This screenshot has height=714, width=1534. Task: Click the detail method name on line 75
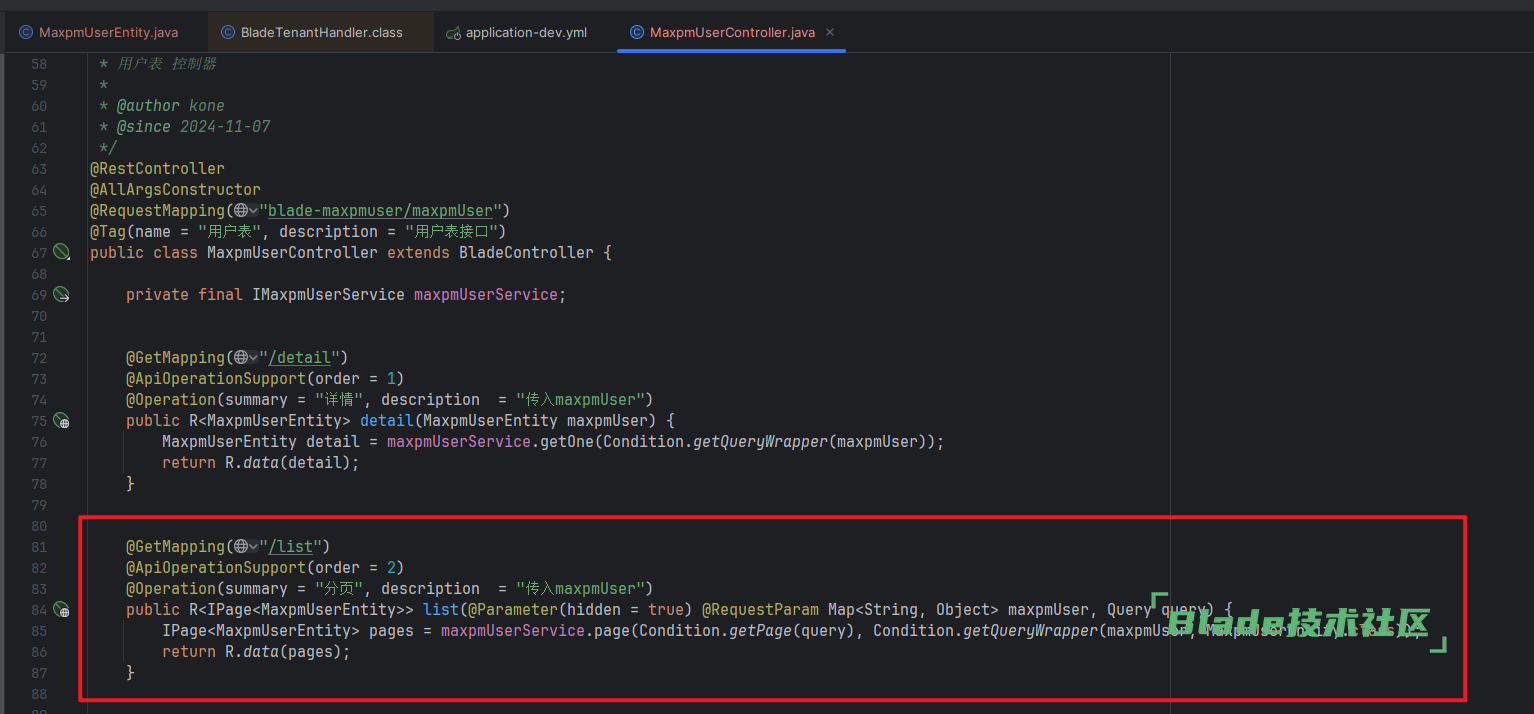[387, 420]
